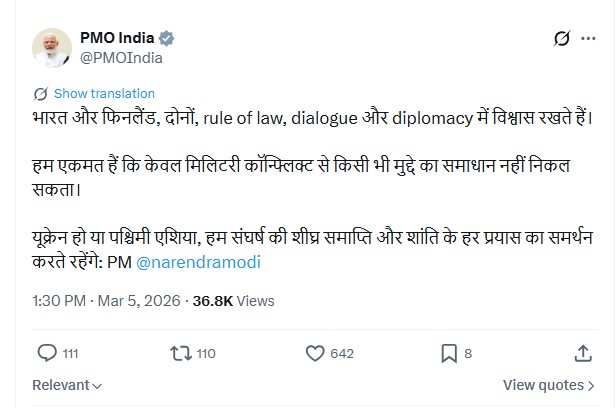Click the View quotes link

[544, 384]
